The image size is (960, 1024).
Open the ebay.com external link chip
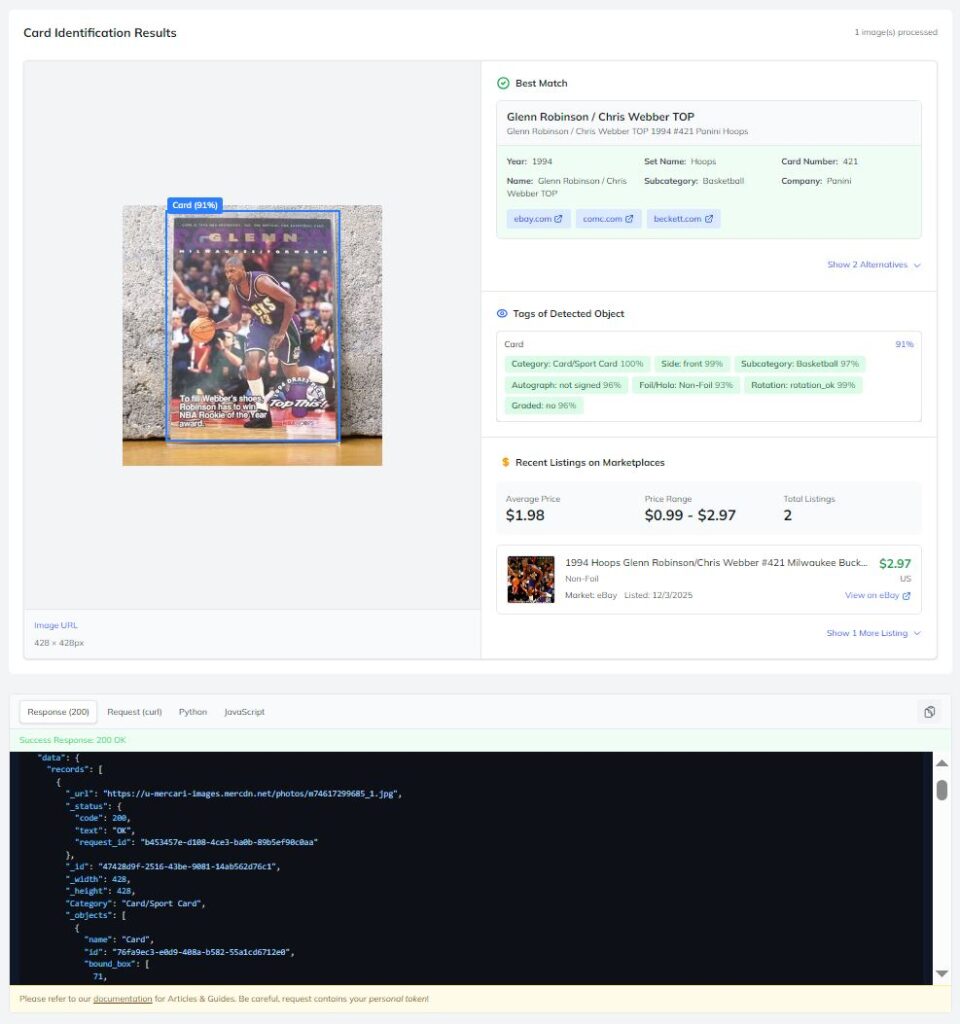[x=538, y=219]
